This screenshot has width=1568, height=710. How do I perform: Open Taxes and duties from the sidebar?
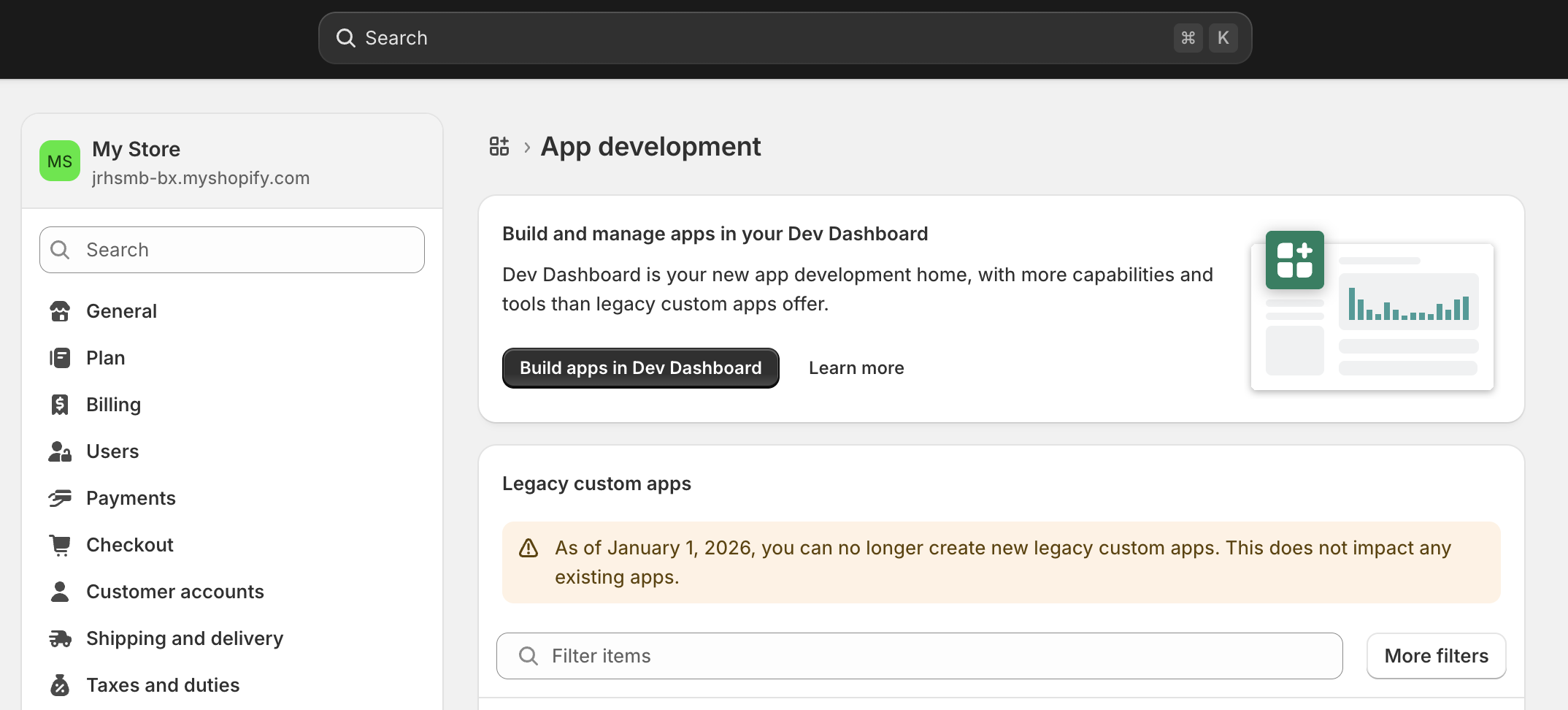tap(162, 684)
